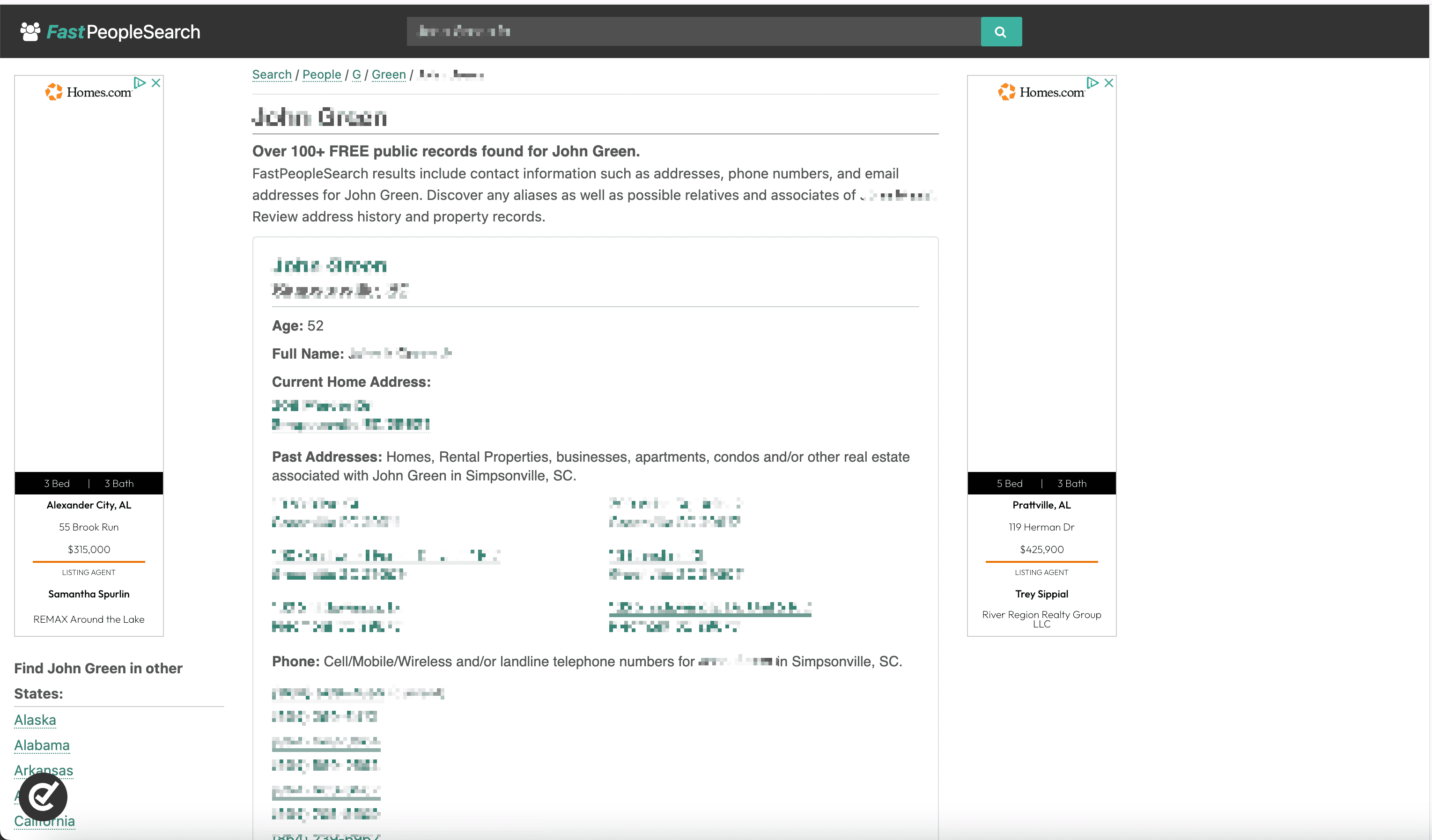The width and height of the screenshot is (1432, 840).
Task: Go to the People breadcrumb link
Action: coord(322,74)
